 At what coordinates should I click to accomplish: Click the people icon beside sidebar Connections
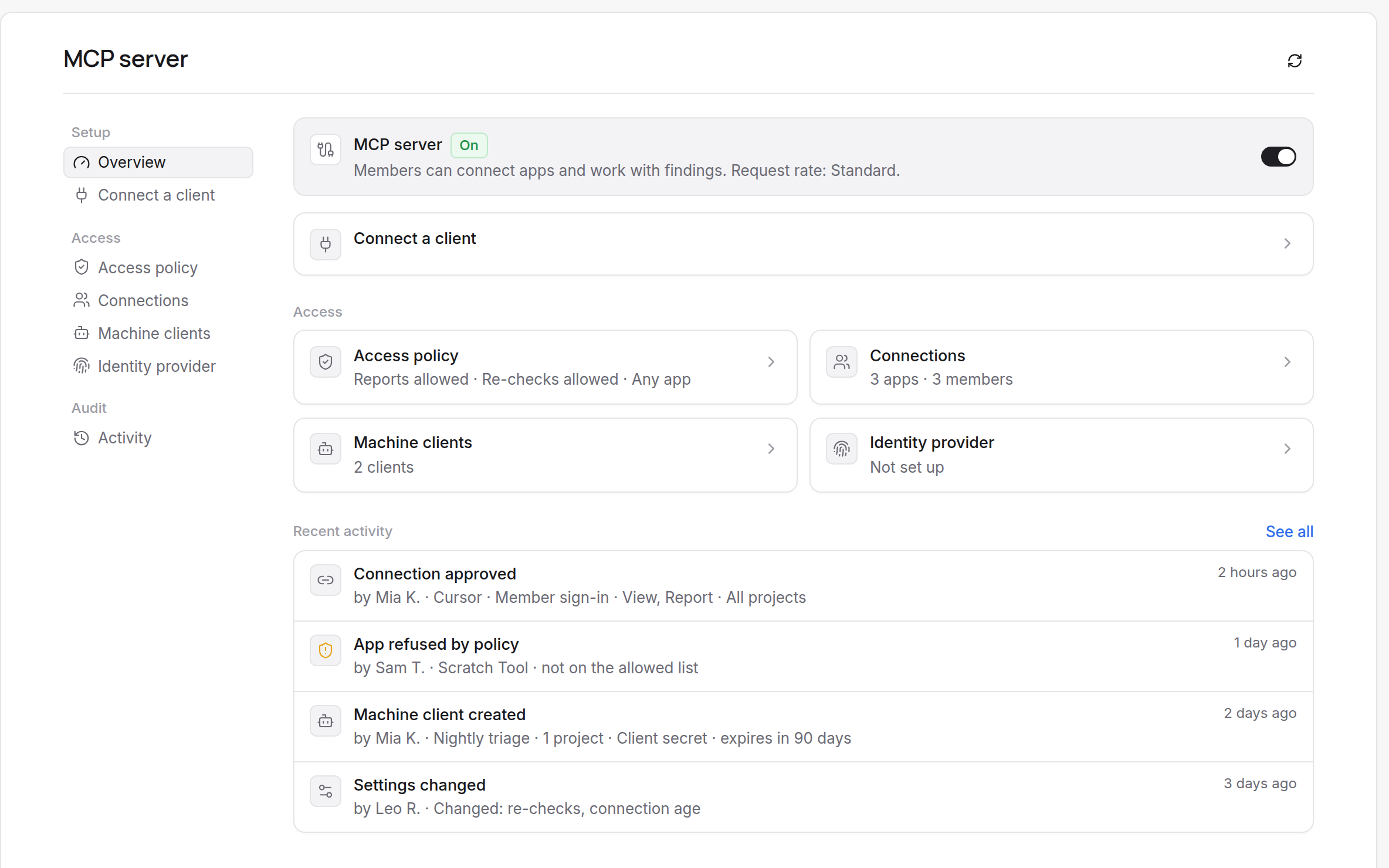click(x=82, y=300)
